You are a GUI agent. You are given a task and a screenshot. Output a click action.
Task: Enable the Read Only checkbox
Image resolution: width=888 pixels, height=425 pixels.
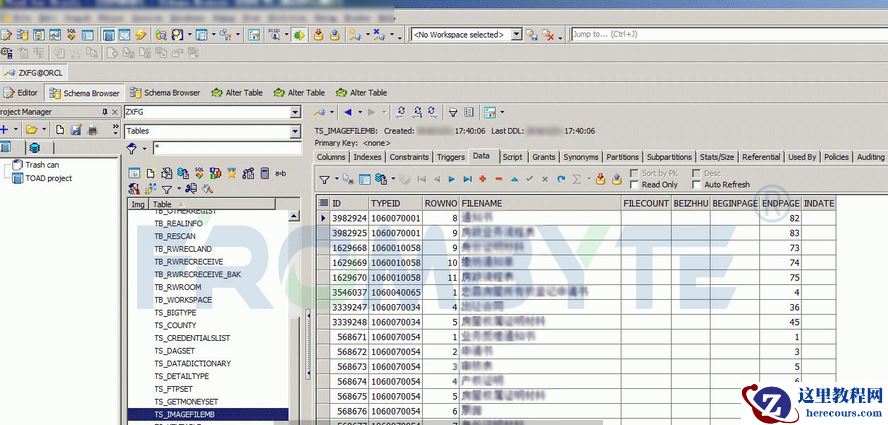[634, 185]
